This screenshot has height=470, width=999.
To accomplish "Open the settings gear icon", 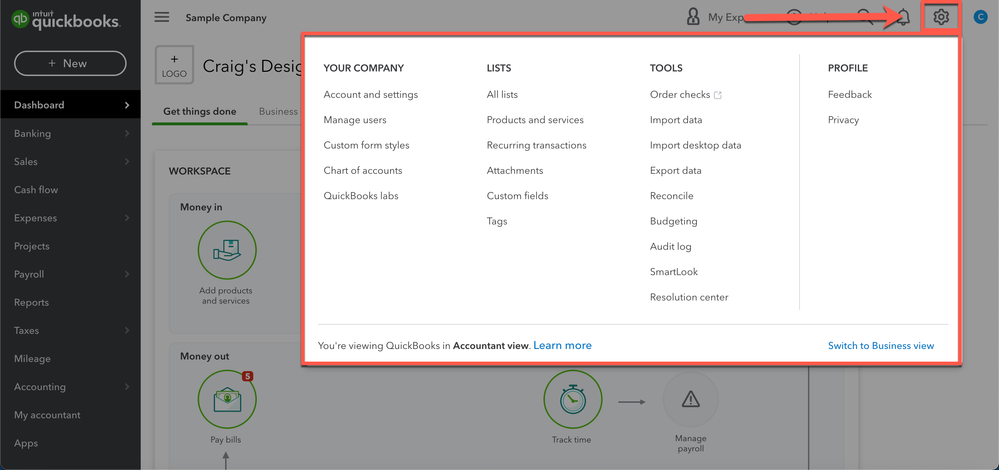I will (x=941, y=17).
